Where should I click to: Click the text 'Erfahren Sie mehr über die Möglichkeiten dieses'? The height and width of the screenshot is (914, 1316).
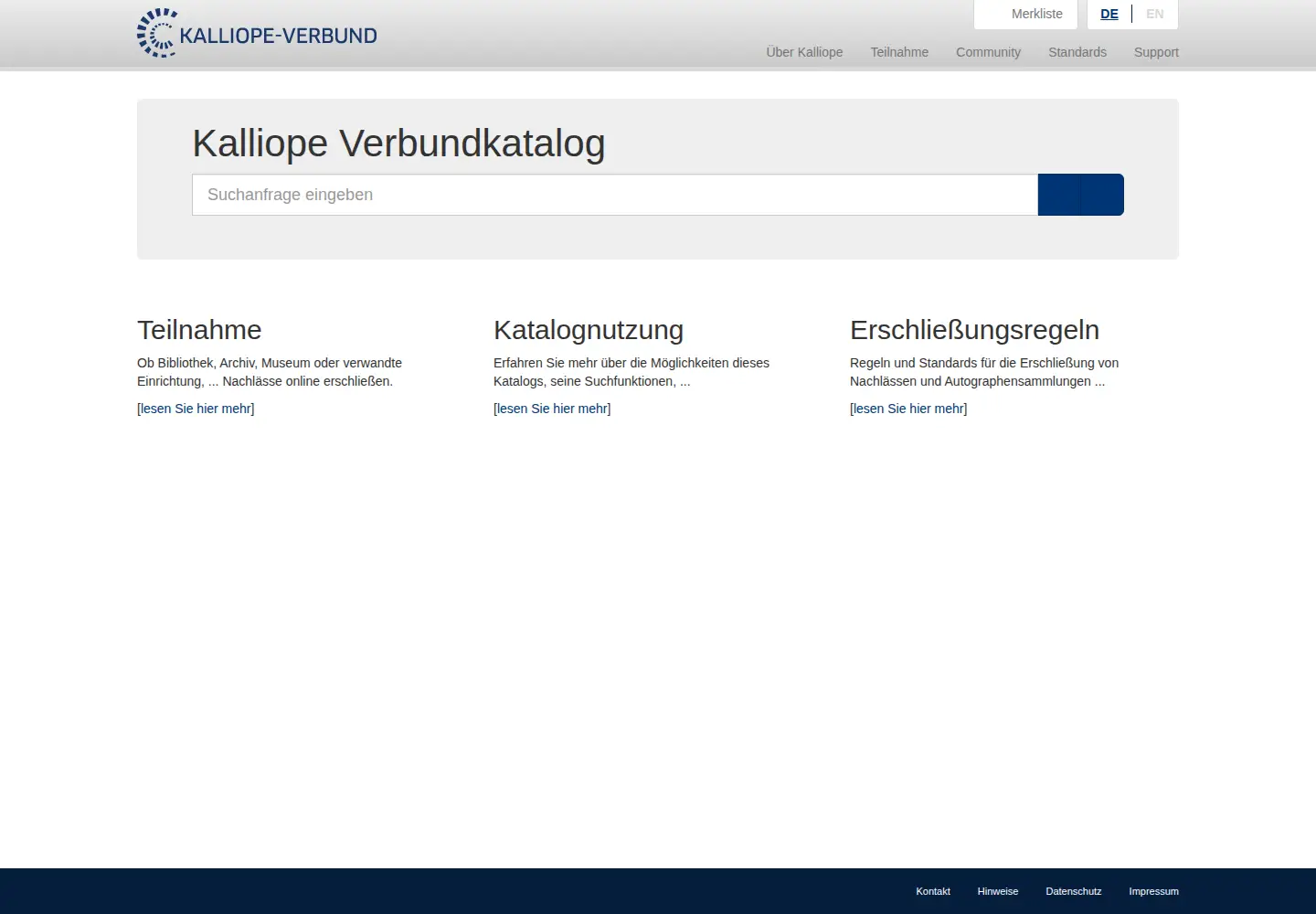(631, 363)
